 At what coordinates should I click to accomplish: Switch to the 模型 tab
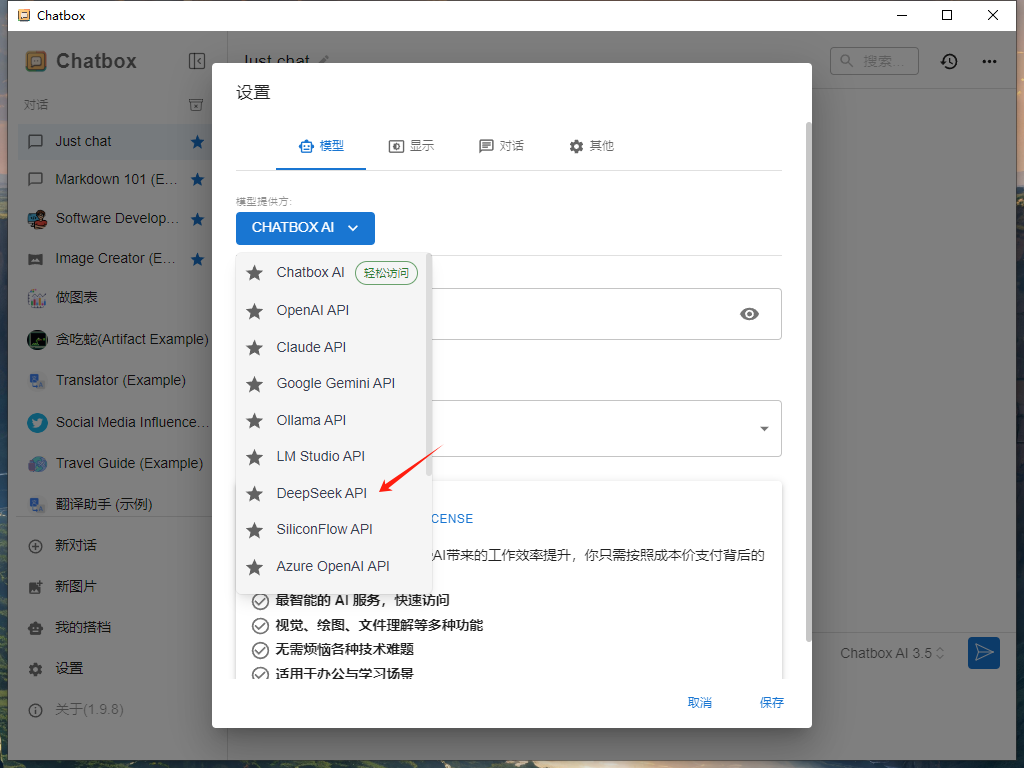[321, 146]
